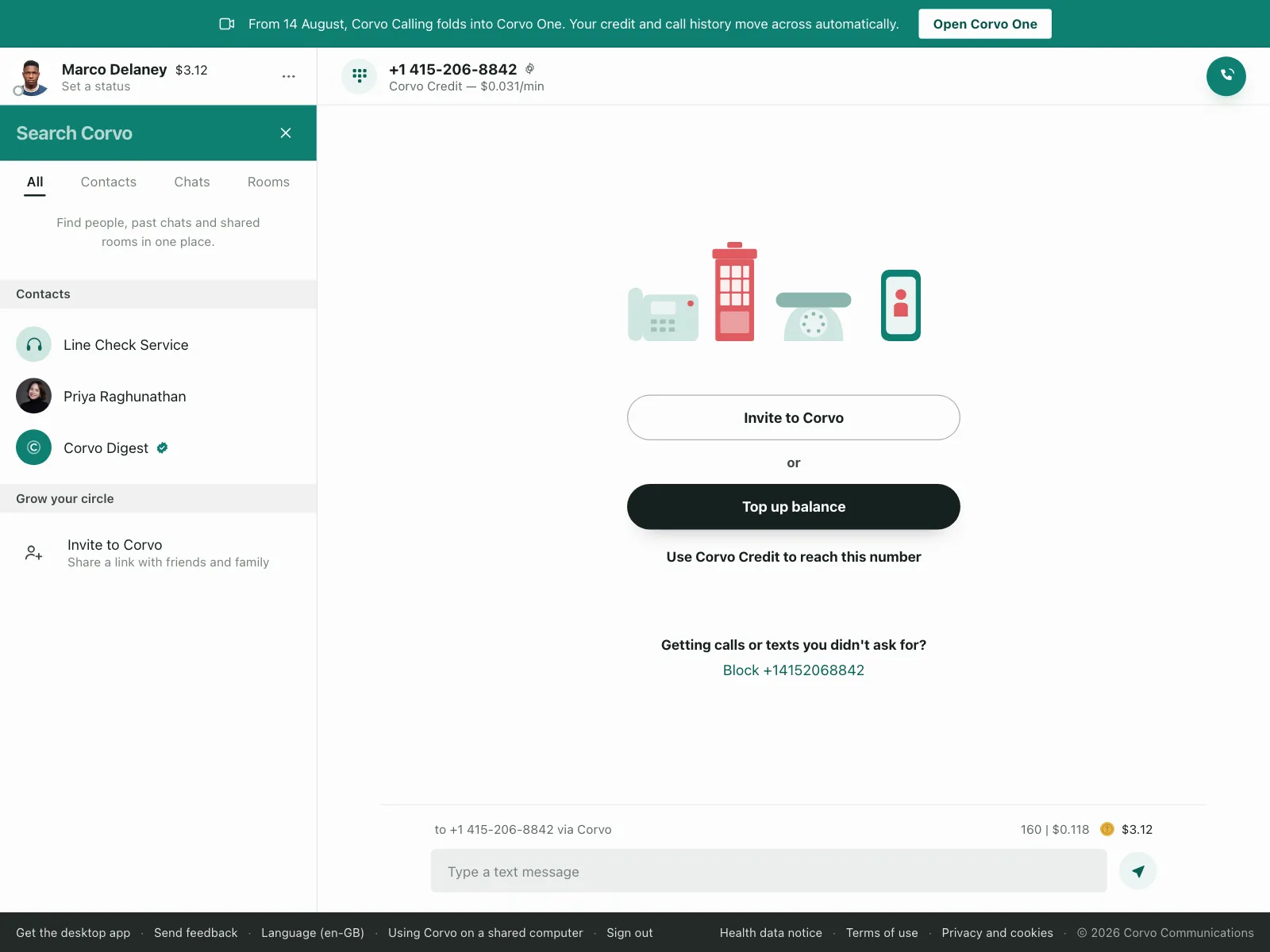Open the Corvo Digest contact

click(159, 447)
